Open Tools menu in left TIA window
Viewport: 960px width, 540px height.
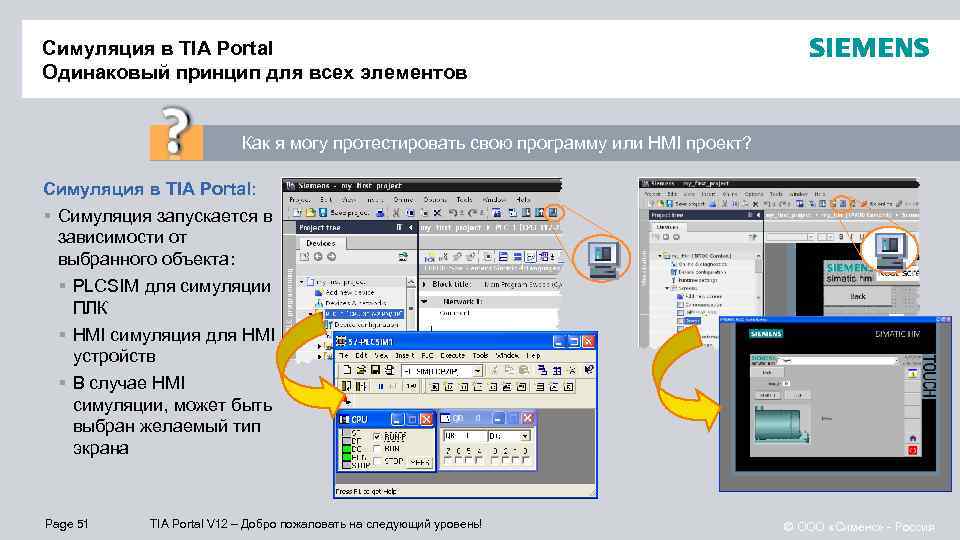pos(464,200)
